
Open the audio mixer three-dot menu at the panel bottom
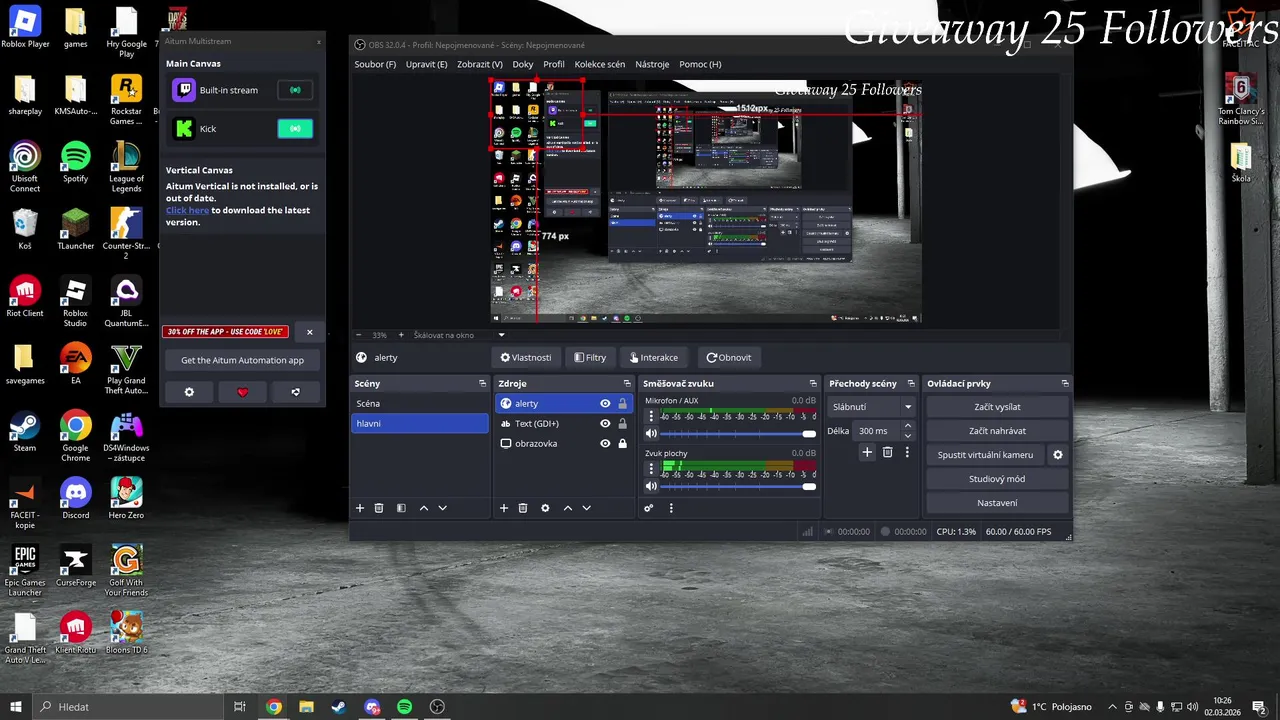coord(671,508)
